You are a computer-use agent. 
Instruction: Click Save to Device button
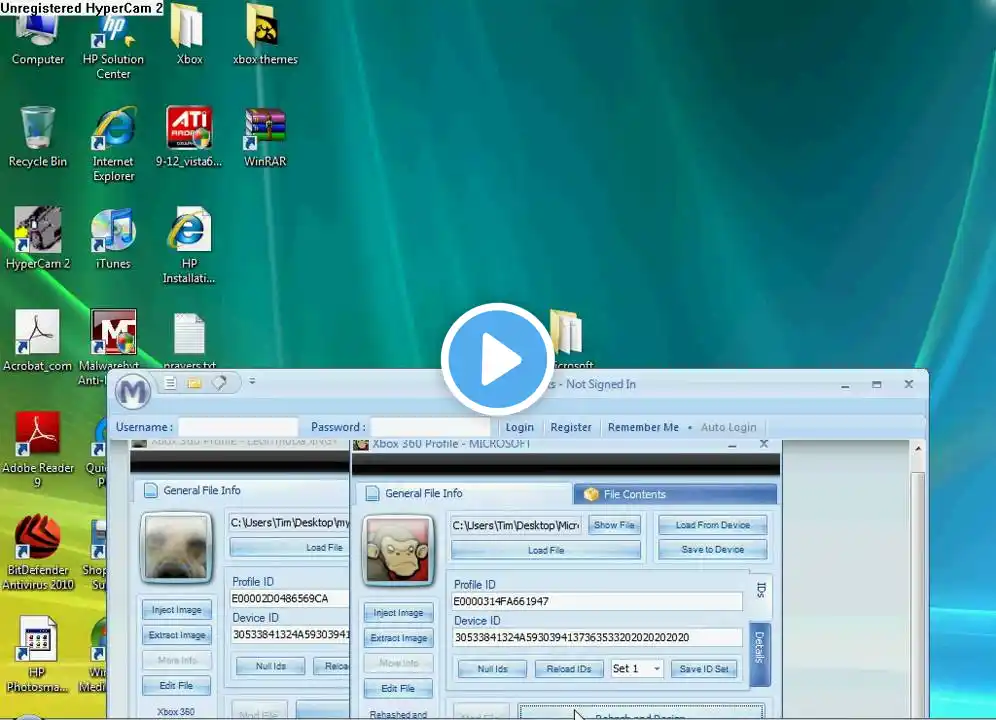pos(712,549)
